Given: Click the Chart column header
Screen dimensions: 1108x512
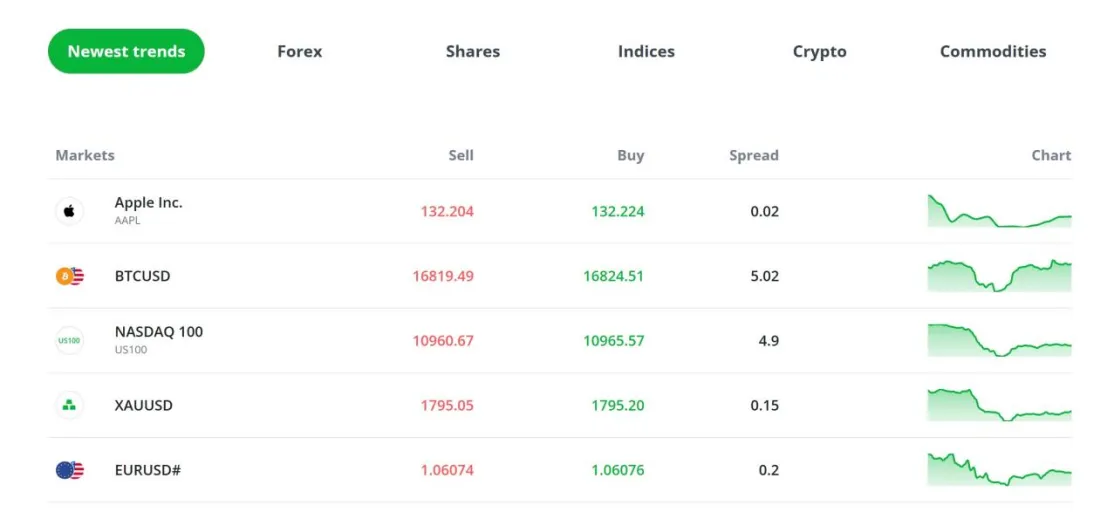Looking at the screenshot, I should point(1051,155).
